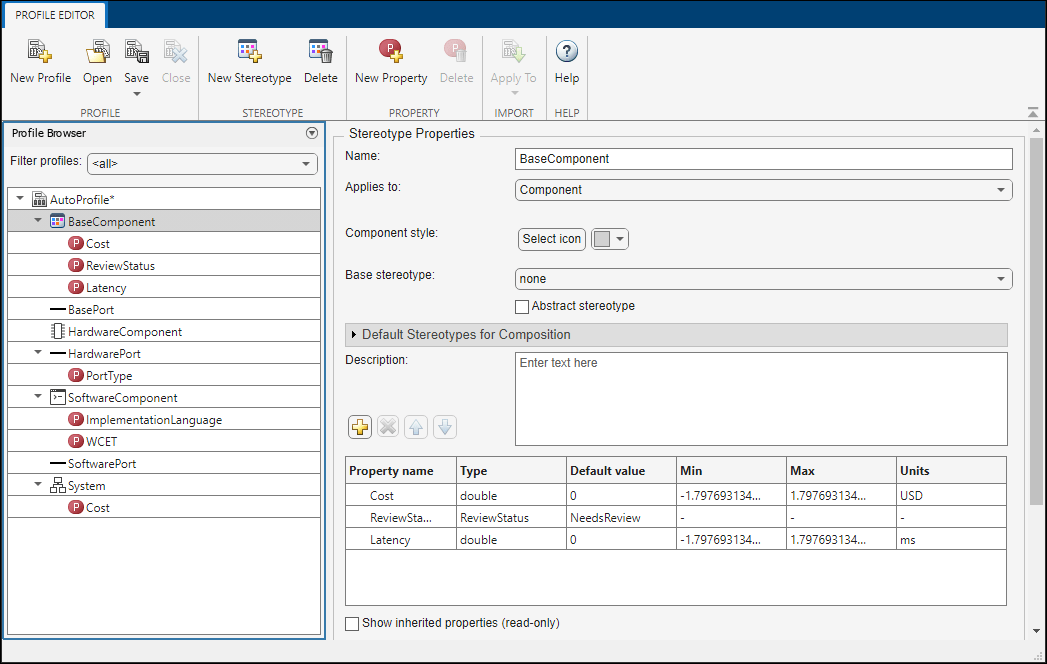Click into the Description text area
This screenshot has width=1047, height=664.
click(760, 398)
